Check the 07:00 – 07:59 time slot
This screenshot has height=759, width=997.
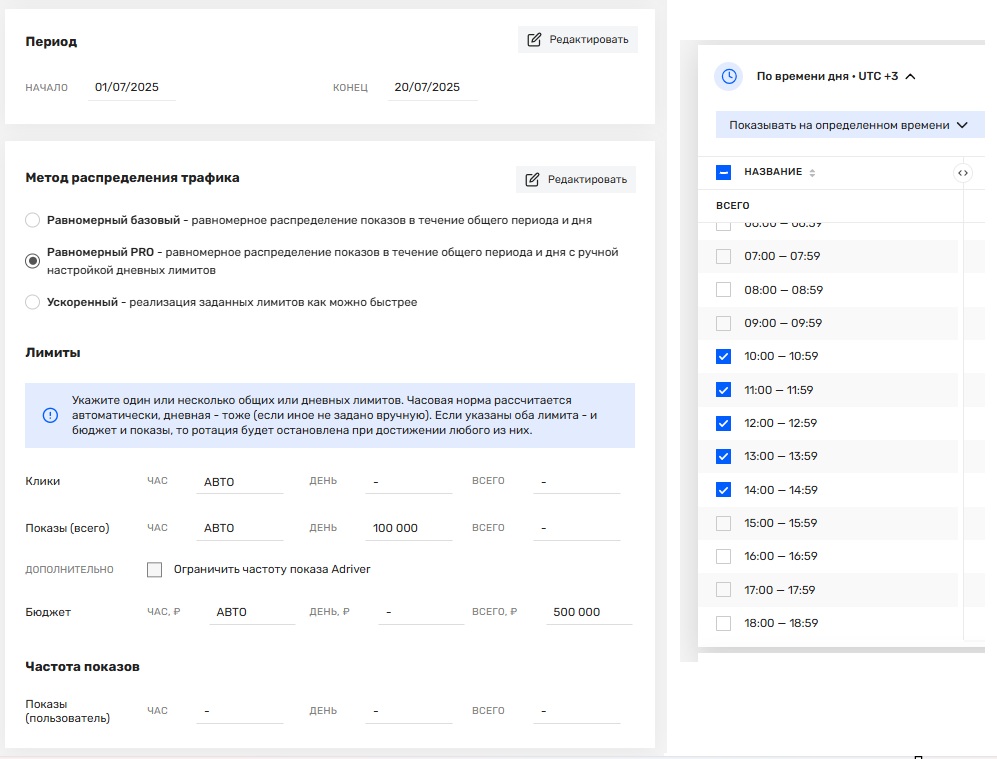coord(723,256)
